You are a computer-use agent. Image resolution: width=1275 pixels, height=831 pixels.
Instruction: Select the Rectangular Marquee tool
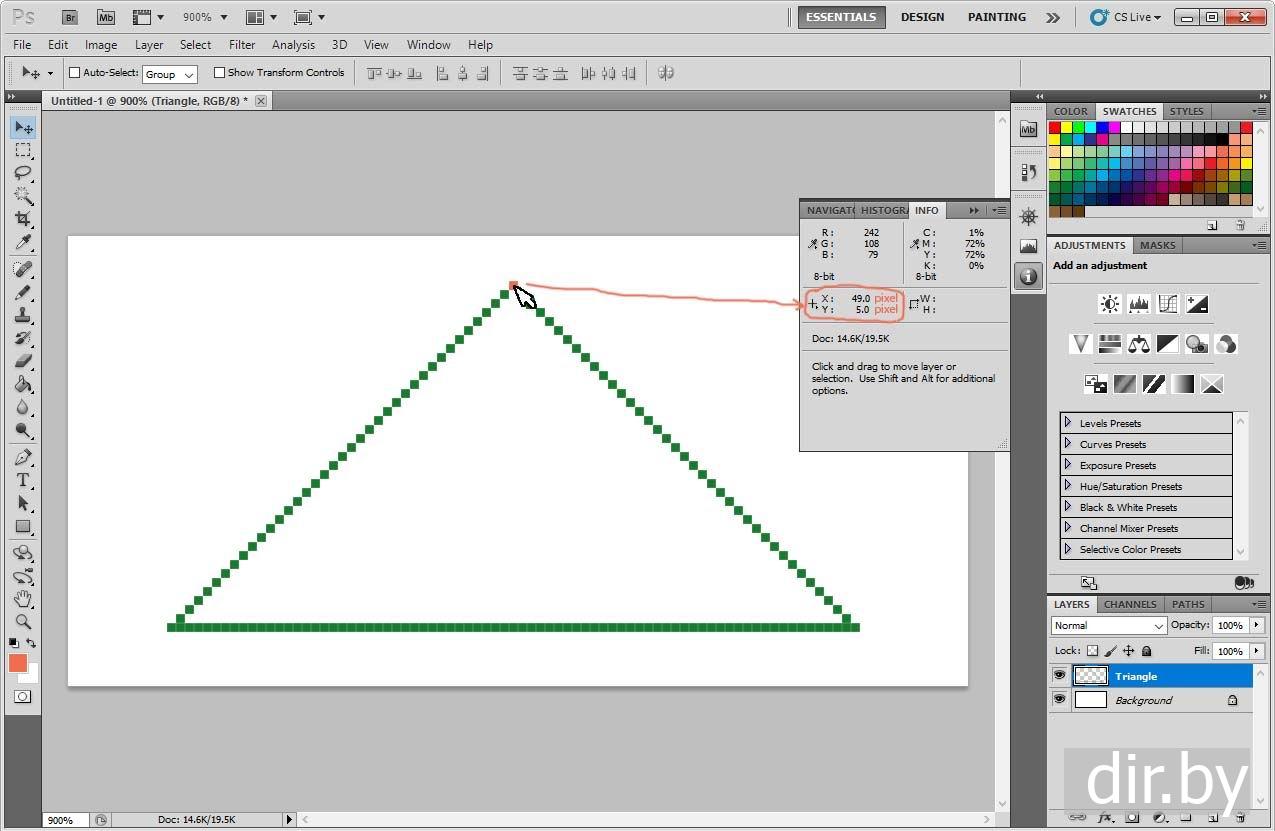[x=23, y=150]
